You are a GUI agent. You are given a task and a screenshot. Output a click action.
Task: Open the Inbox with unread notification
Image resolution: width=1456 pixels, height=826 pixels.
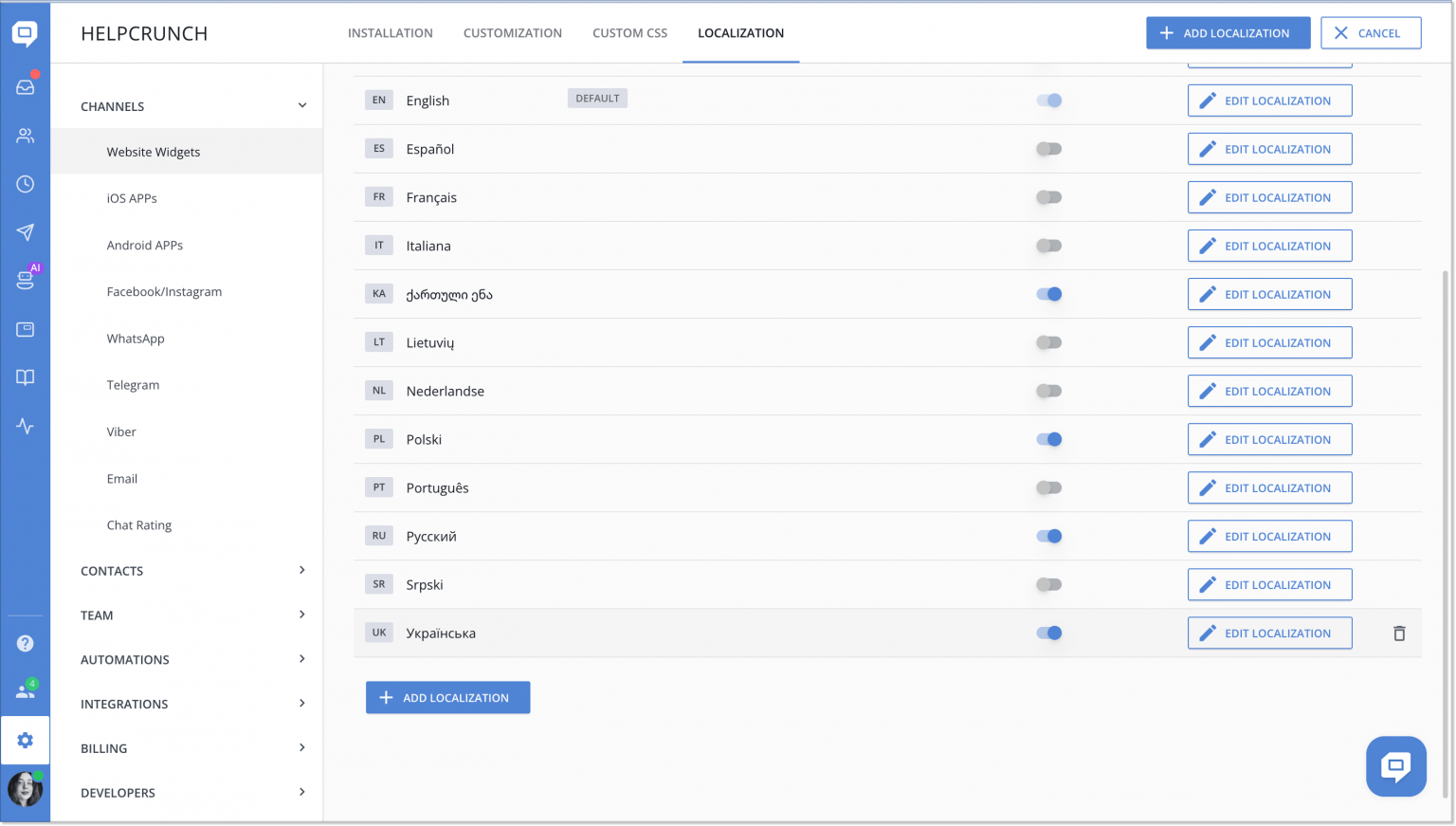tap(26, 86)
